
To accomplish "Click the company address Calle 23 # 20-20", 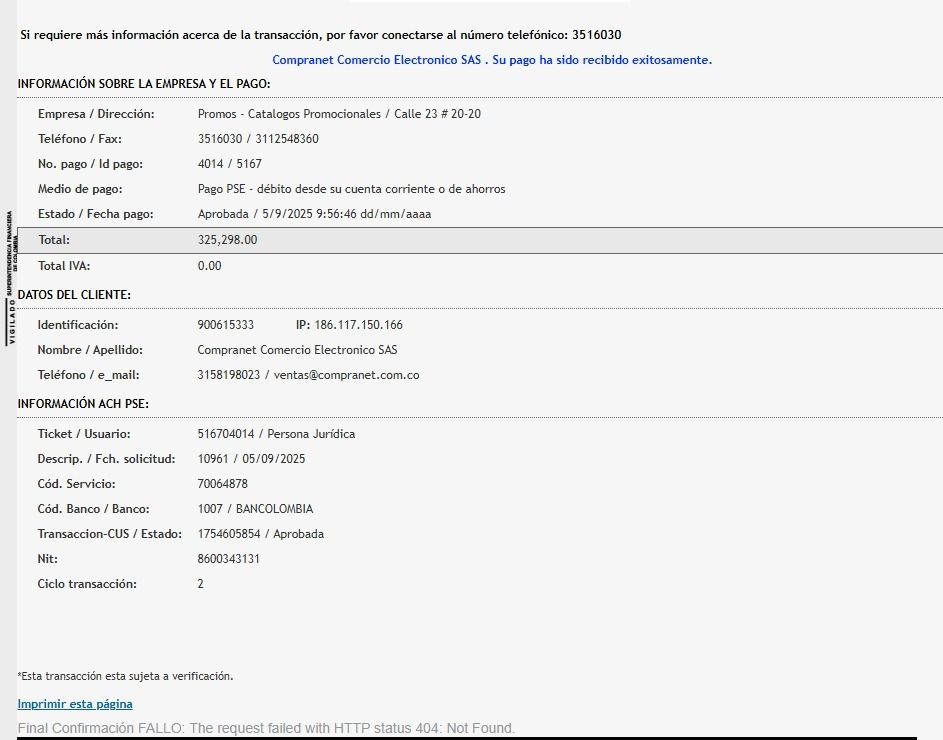I will 437,114.
